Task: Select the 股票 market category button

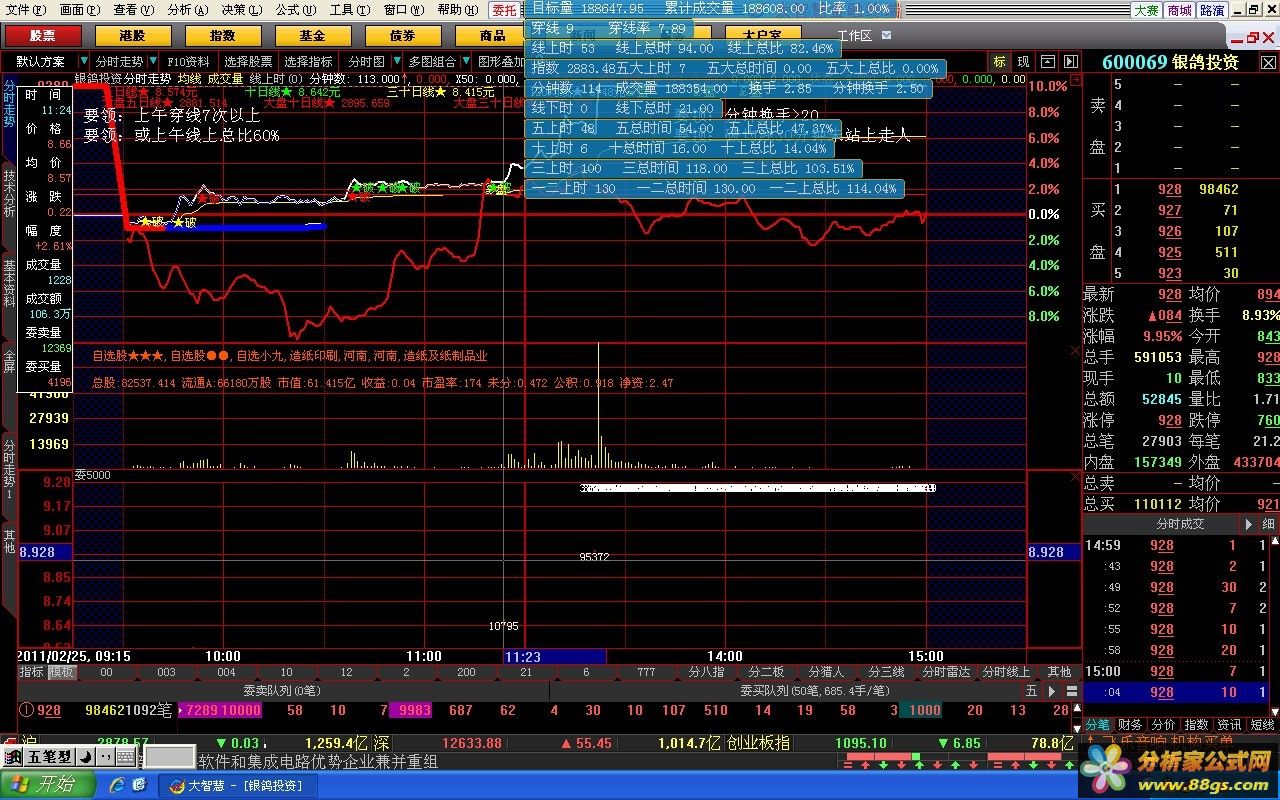Action: pyautogui.click(x=42, y=36)
